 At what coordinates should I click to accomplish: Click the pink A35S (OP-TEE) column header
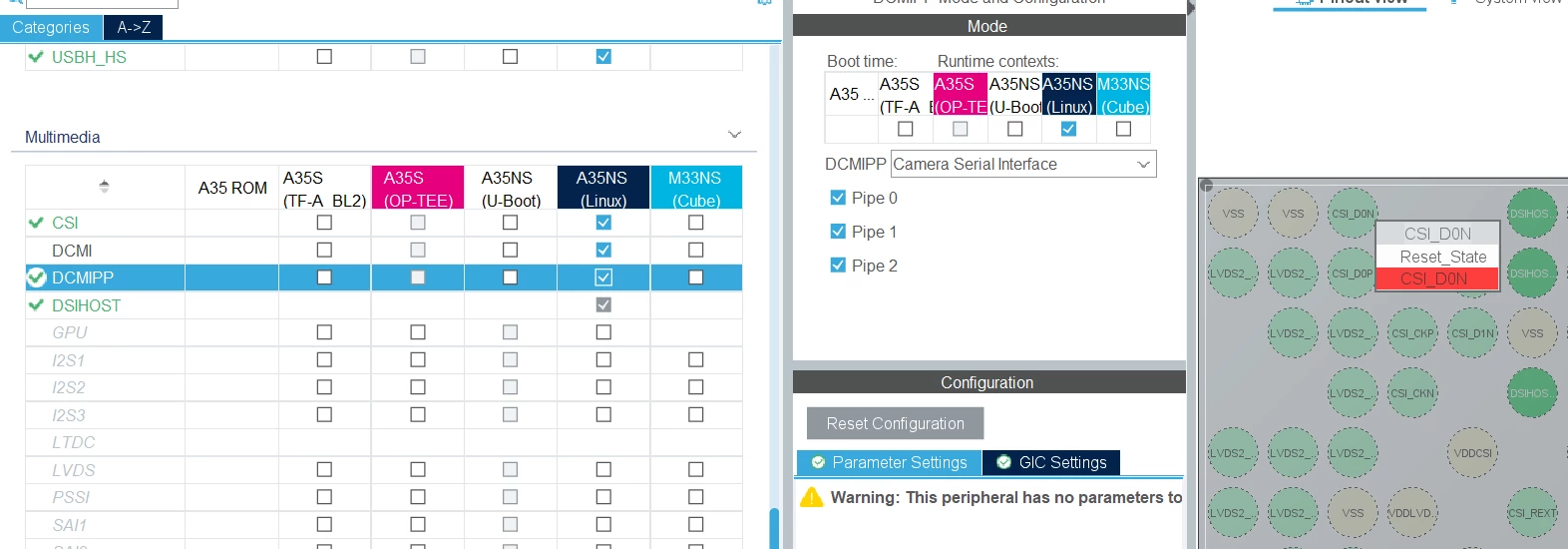tap(418, 188)
